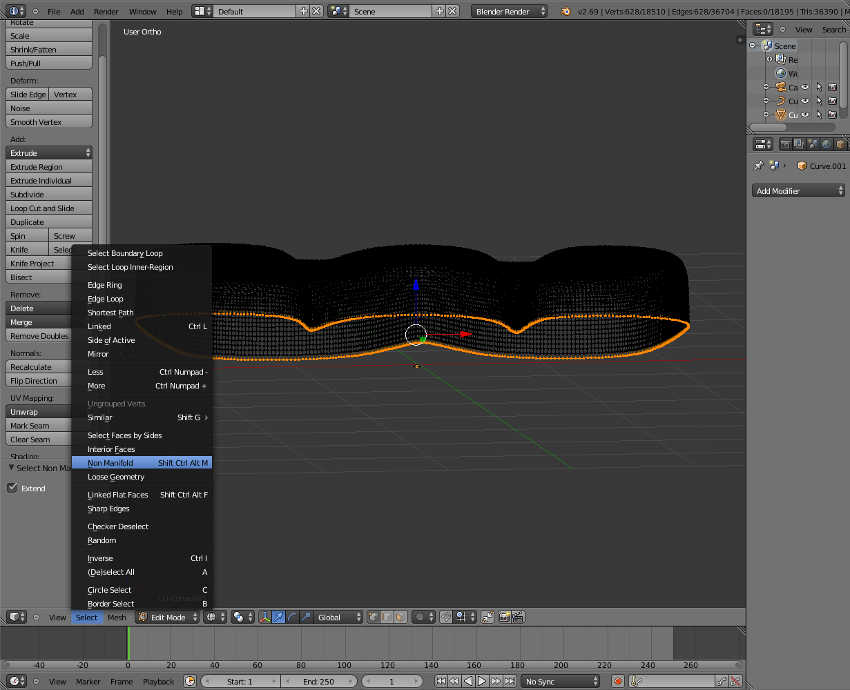
Task: Open the Mesh menu in 3D header
Action: 117,617
